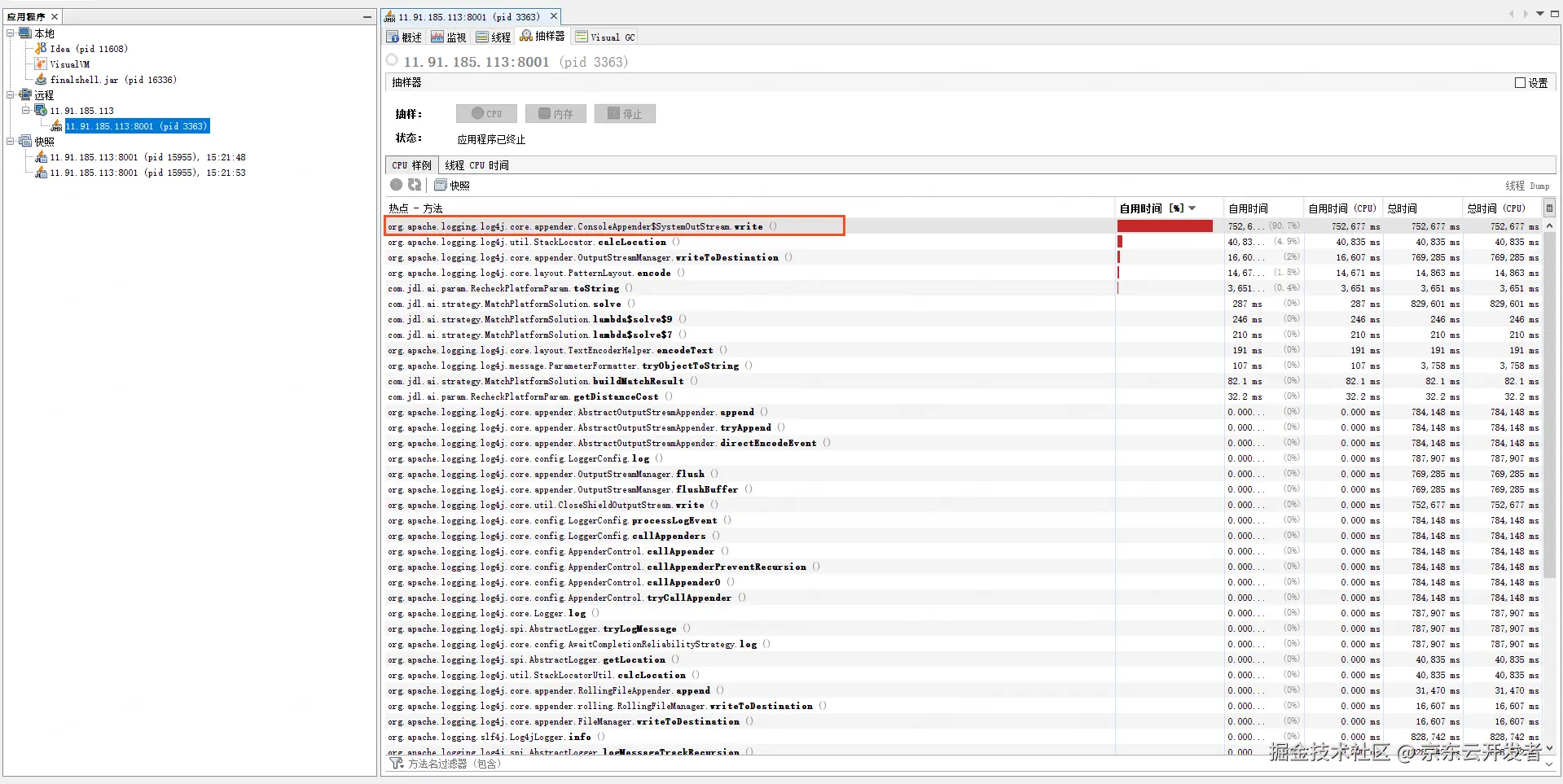Viewport: 1563px width, 784px height.
Task: Click the 热点 - 方法 column header
Action: [x=749, y=208]
